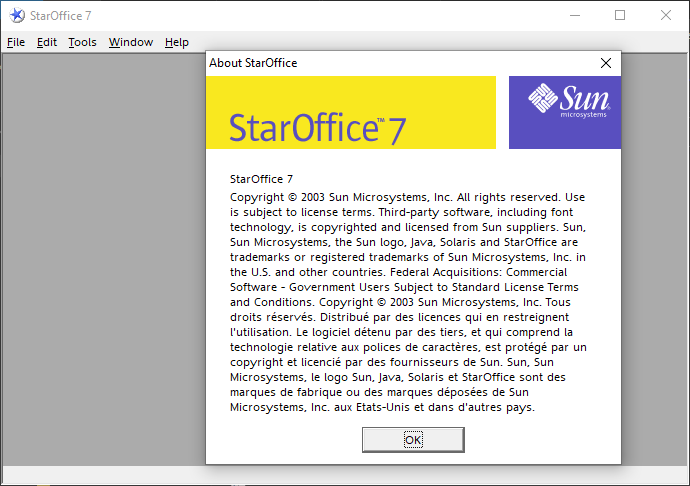Open the File menu
690x486 pixels.
(16, 42)
